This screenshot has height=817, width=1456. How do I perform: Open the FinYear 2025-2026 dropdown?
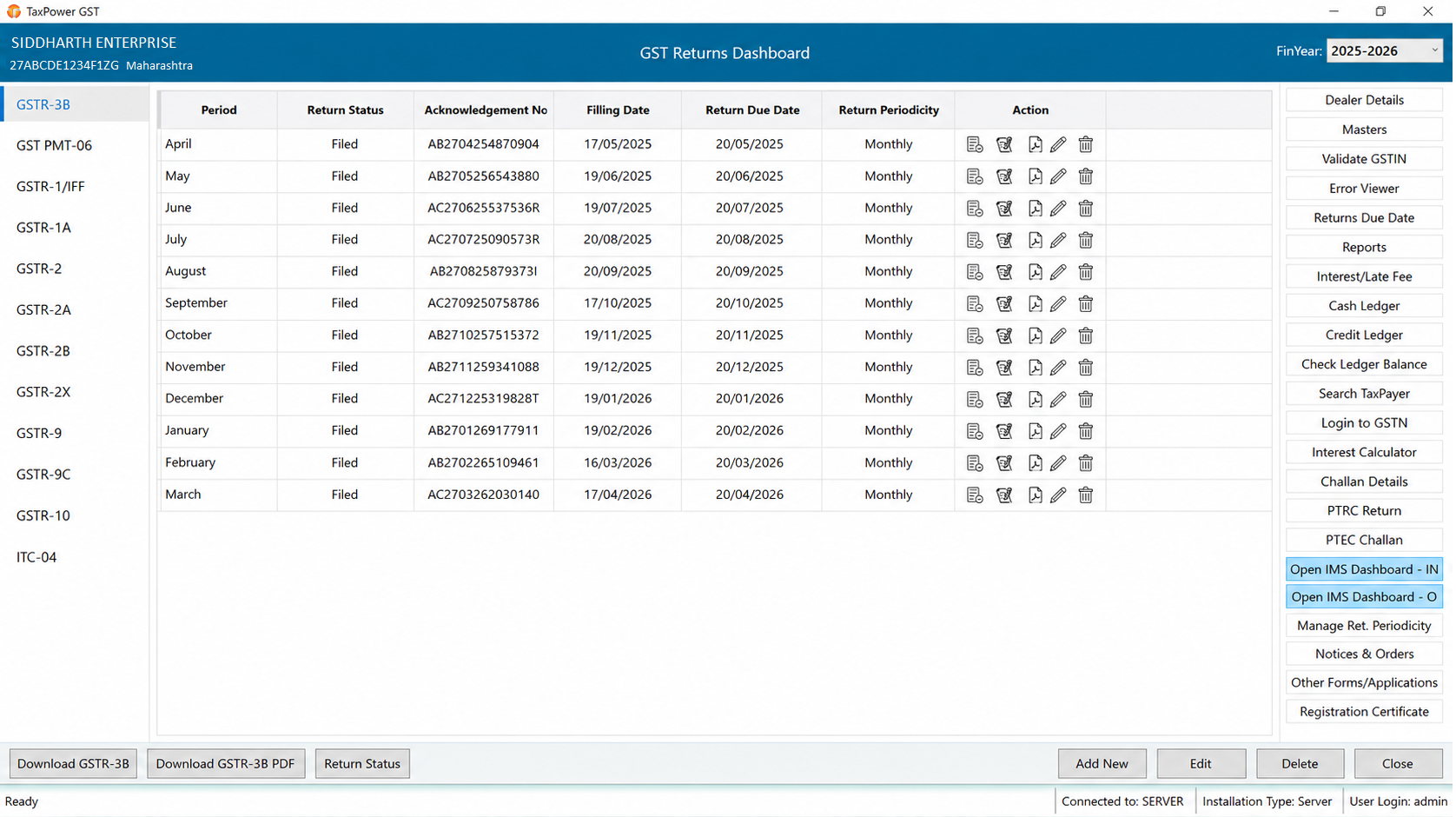pyautogui.click(x=1384, y=51)
